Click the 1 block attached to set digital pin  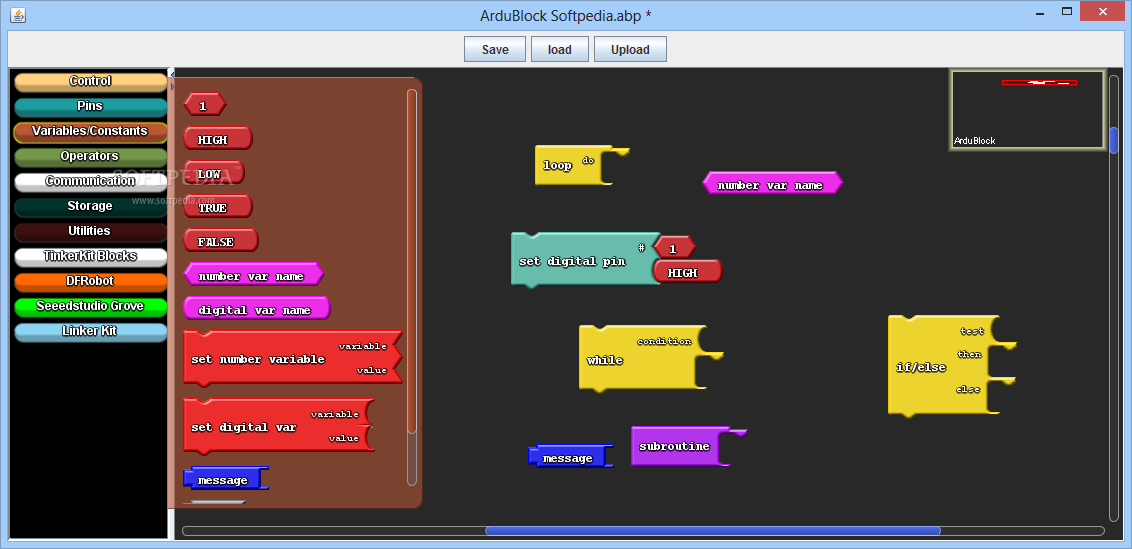tap(674, 248)
